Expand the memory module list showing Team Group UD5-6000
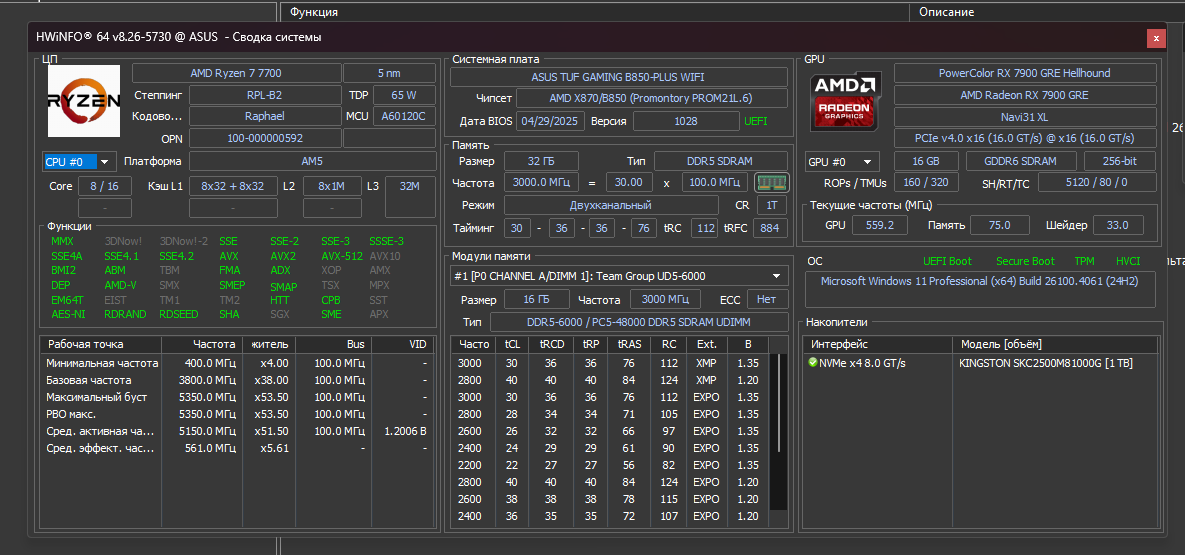This screenshot has width=1185, height=555. point(619,276)
